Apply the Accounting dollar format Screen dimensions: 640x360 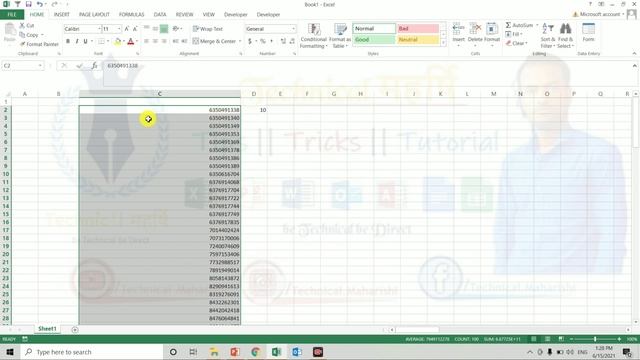point(249,41)
